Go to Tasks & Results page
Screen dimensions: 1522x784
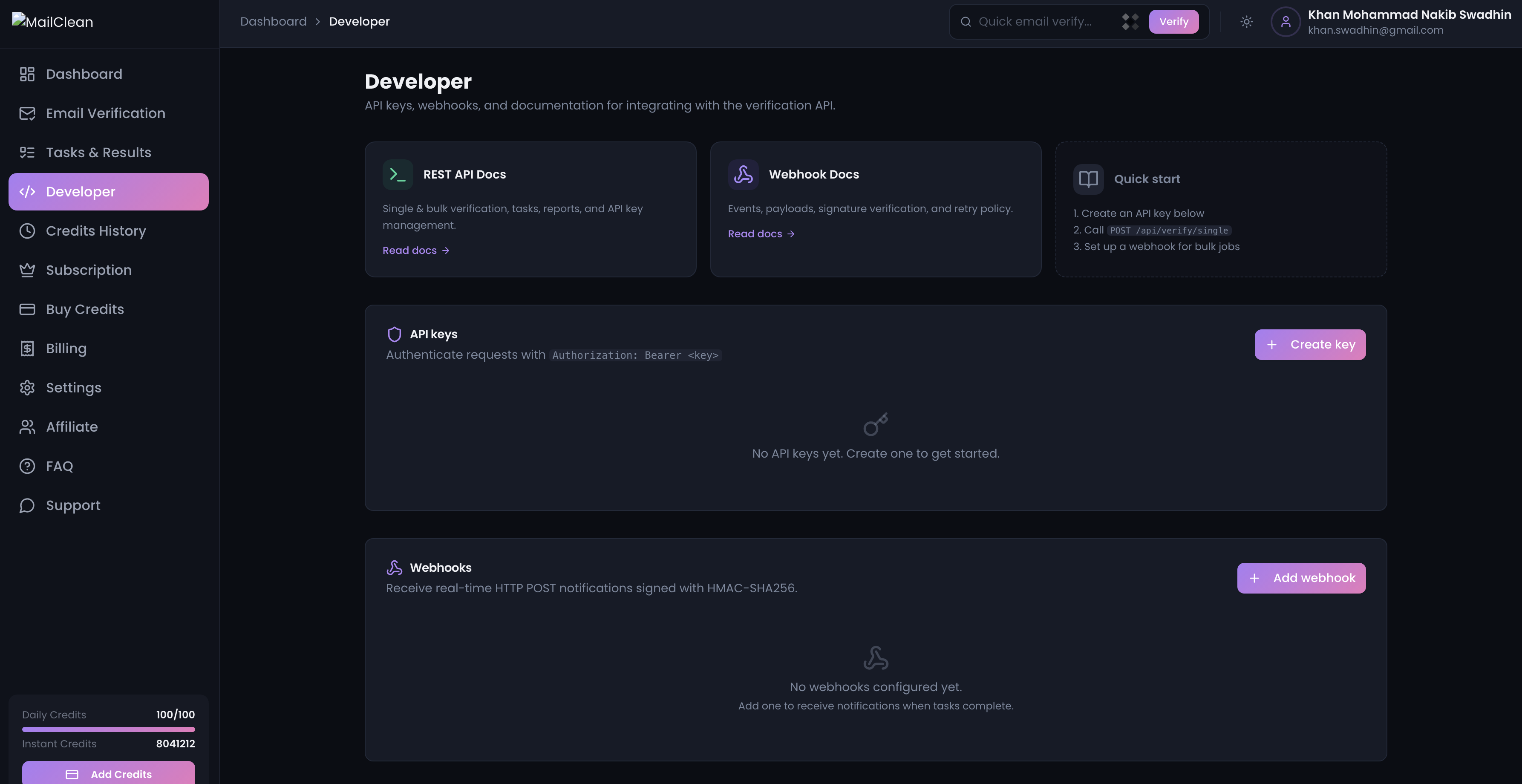[x=98, y=153]
